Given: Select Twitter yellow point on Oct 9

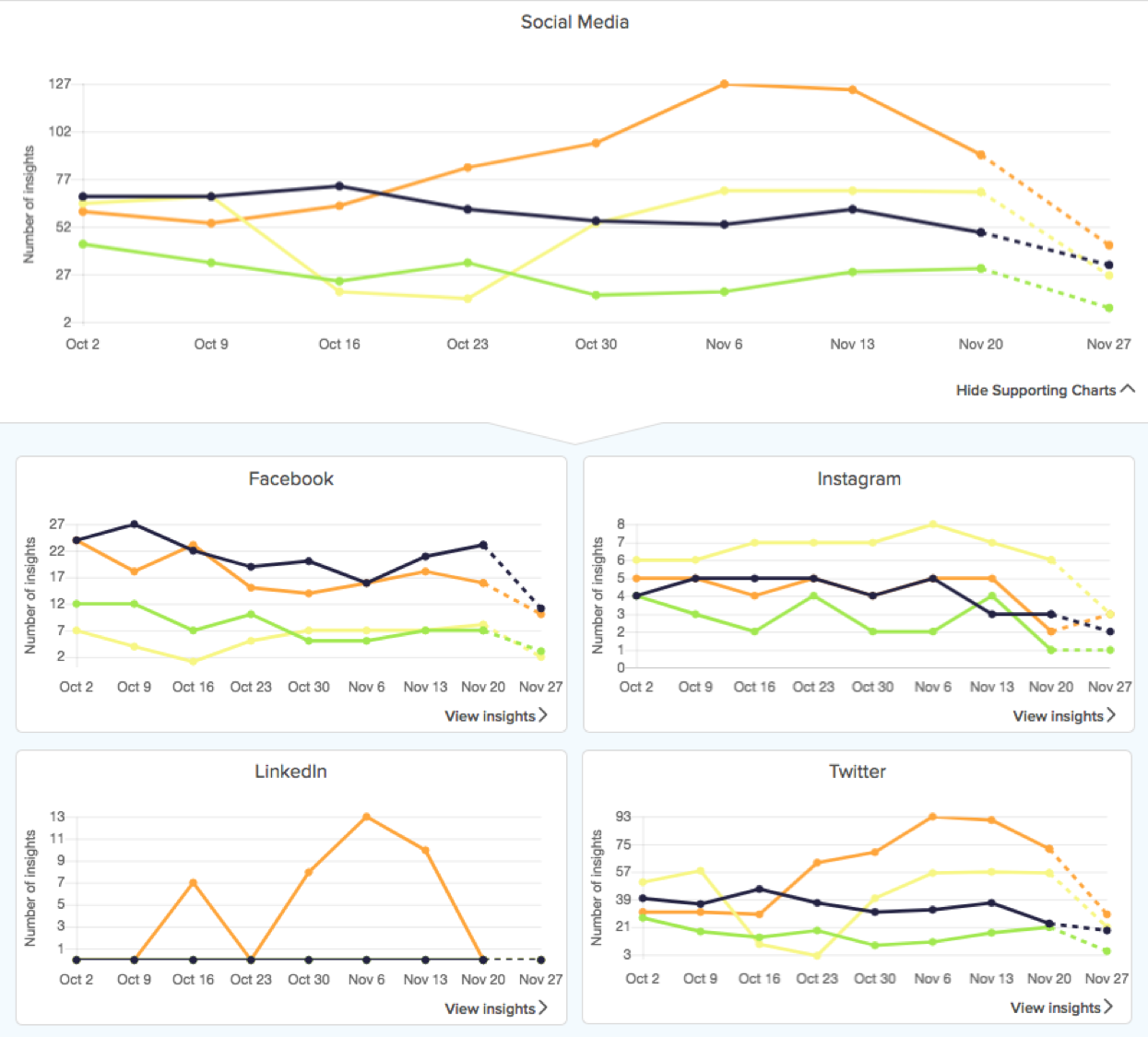Looking at the screenshot, I should pyautogui.click(x=701, y=871).
